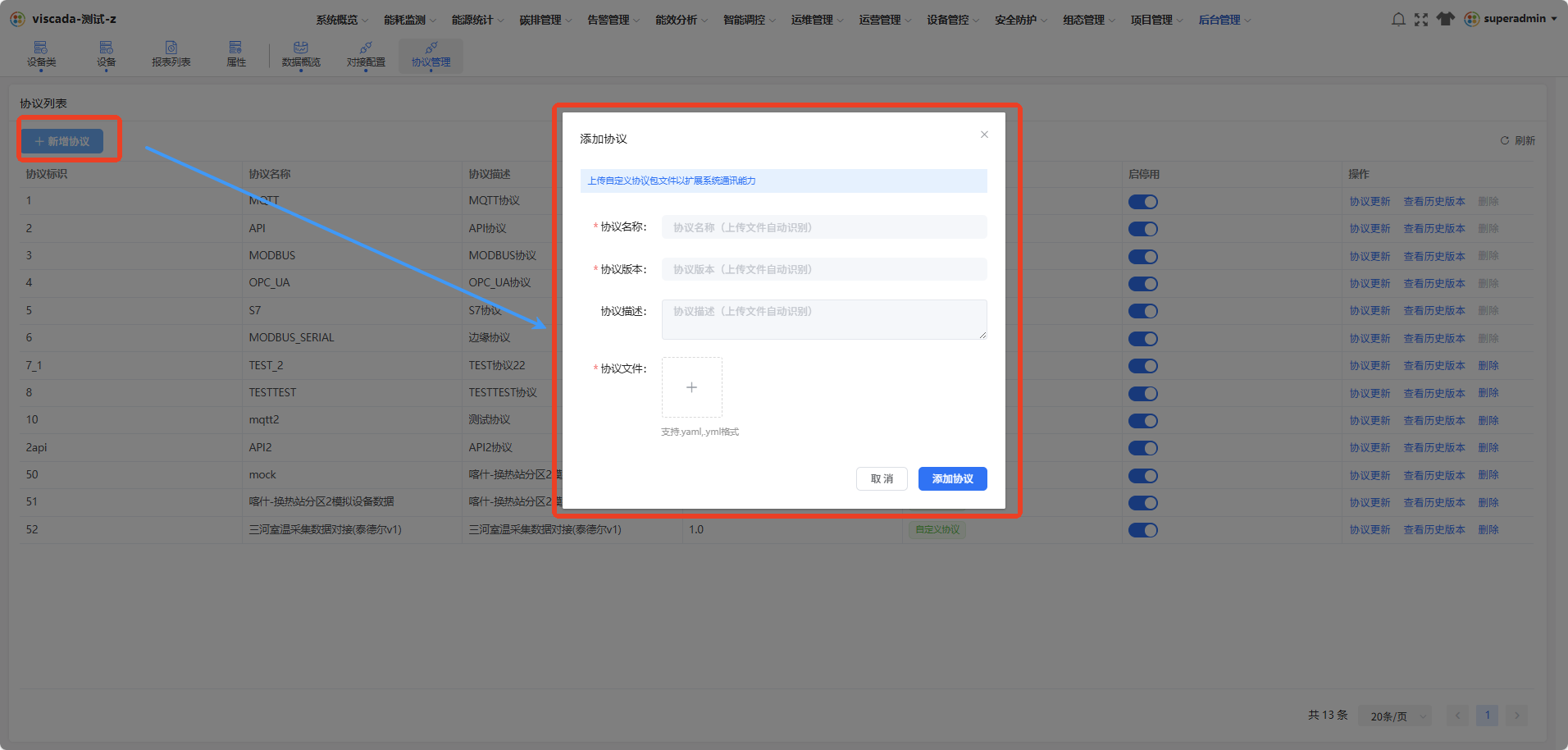Open the 运维管理 menu
Screen dimensions: 1568x750
coord(818,20)
